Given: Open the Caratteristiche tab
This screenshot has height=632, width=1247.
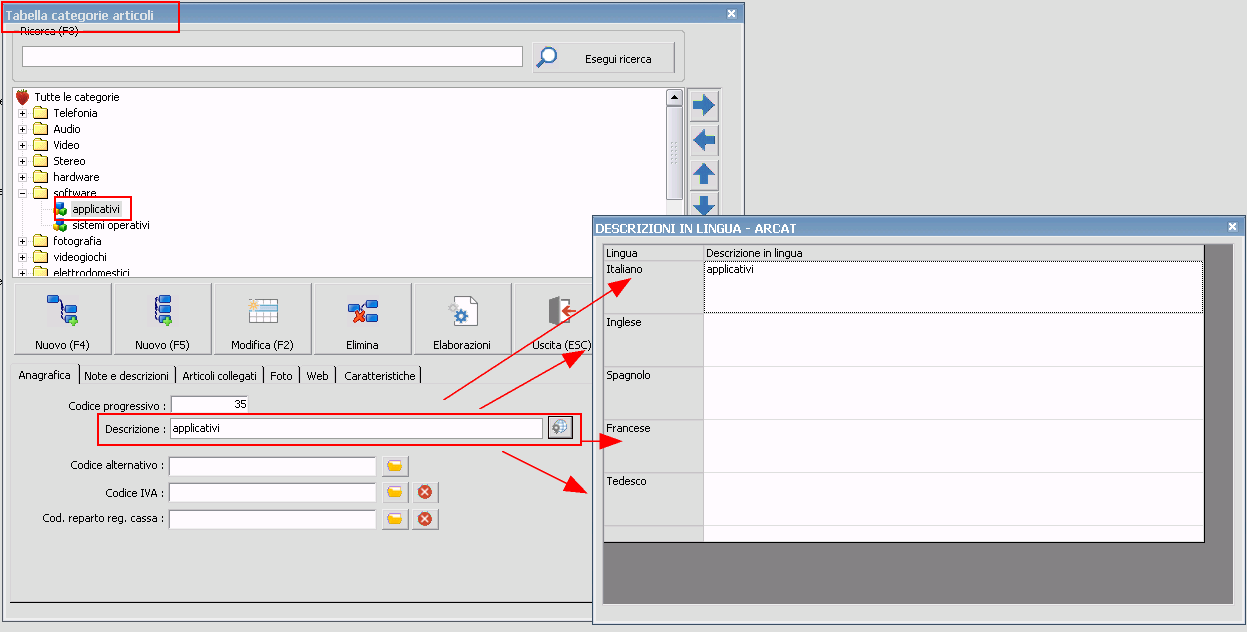Looking at the screenshot, I should tap(379, 376).
